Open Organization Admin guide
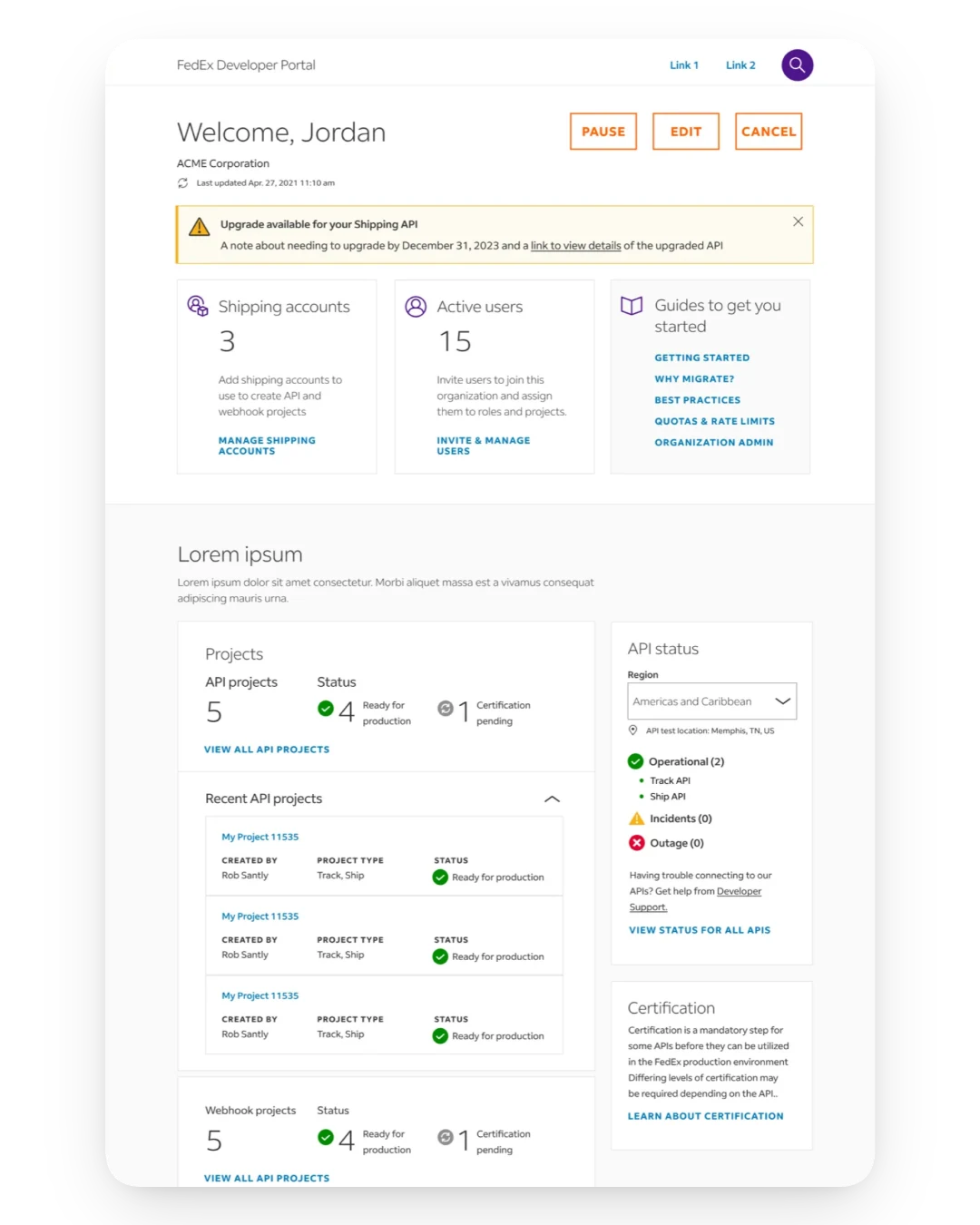 coord(714,443)
